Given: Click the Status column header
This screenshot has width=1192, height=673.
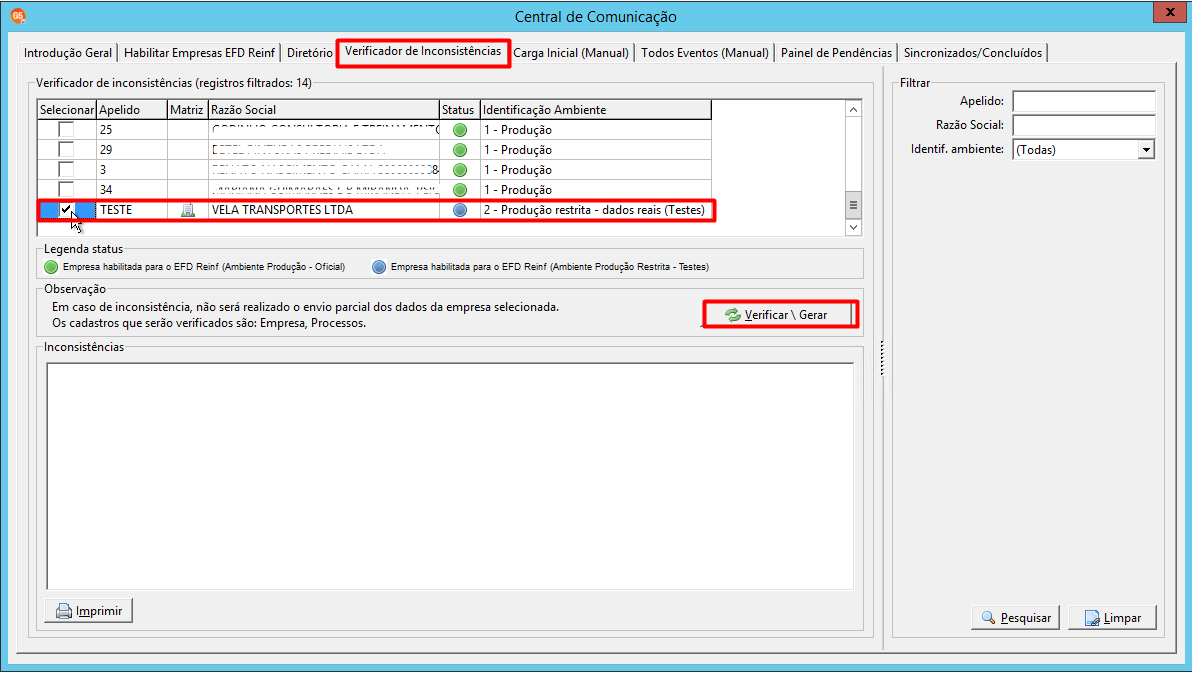Looking at the screenshot, I should pyautogui.click(x=459, y=110).
